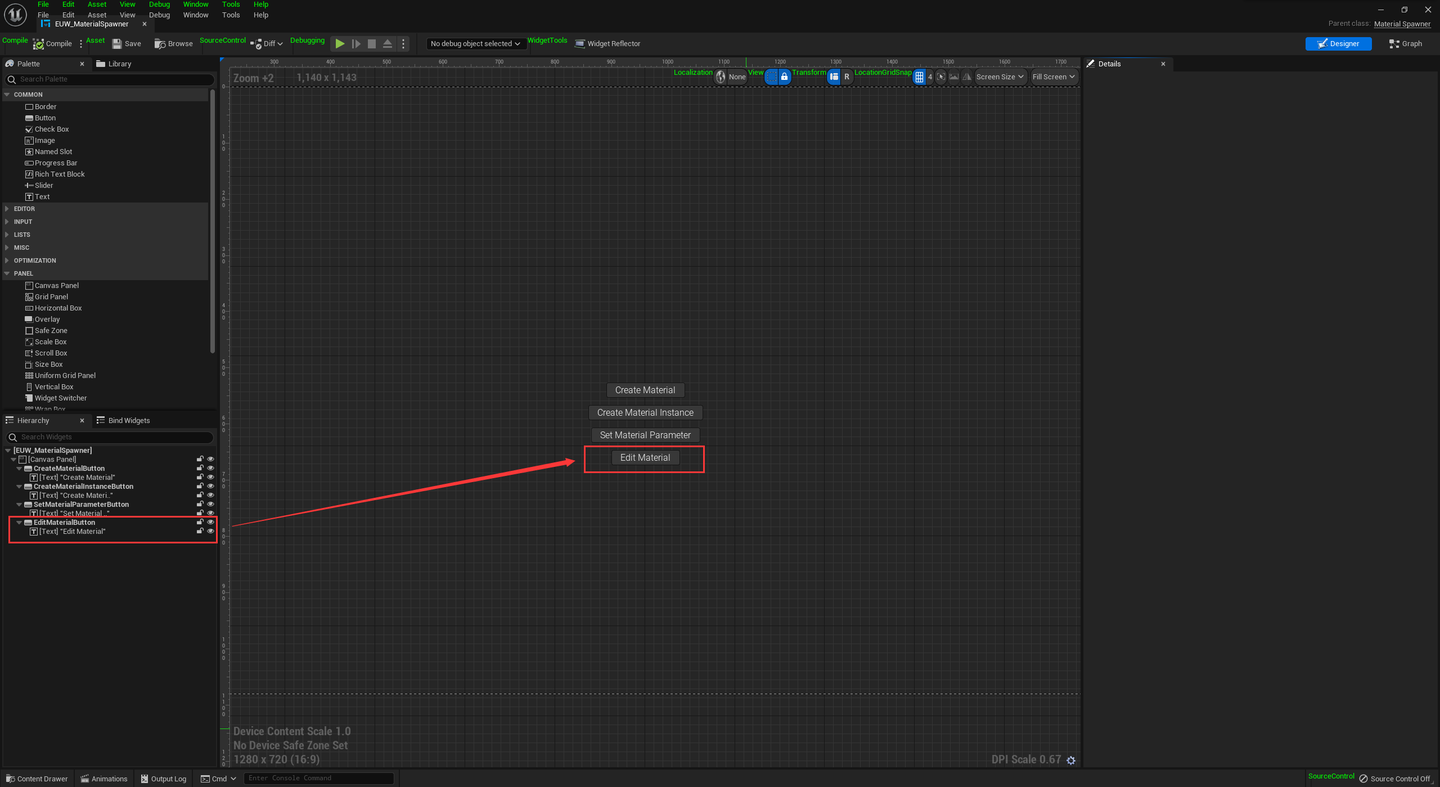Open the Asset menu
This screenshot has width=1440, height=787.
pos(97,15)
